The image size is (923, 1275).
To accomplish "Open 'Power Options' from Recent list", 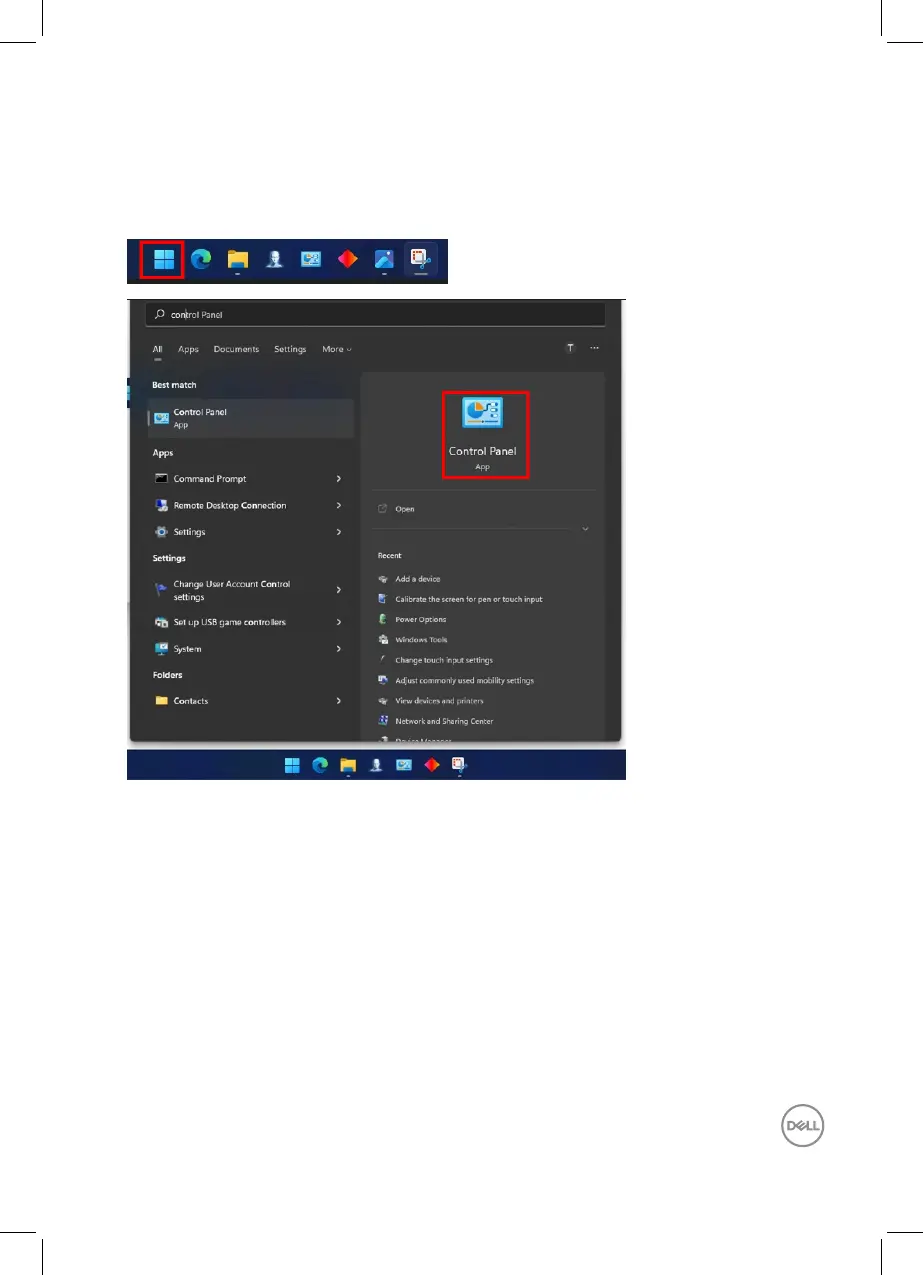I will coord(421,619).
